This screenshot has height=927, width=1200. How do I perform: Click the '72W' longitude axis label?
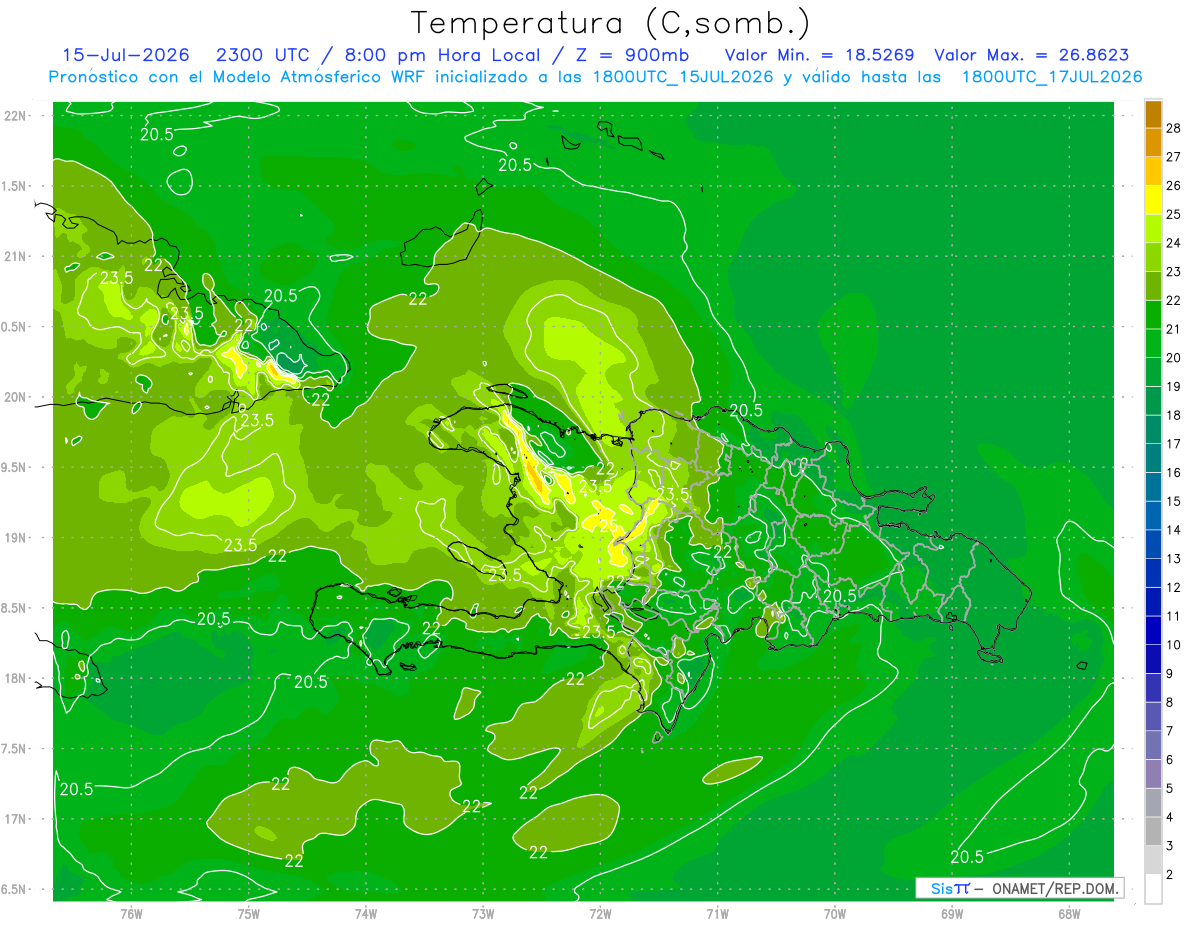600,913
